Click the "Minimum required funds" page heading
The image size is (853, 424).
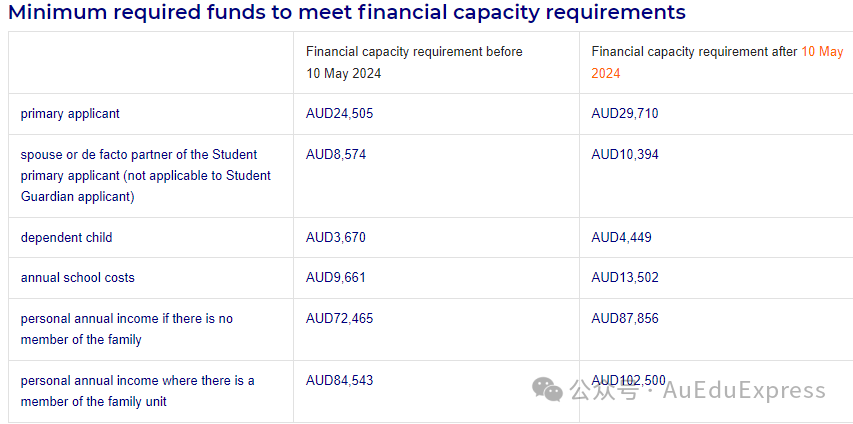(347, 13)
